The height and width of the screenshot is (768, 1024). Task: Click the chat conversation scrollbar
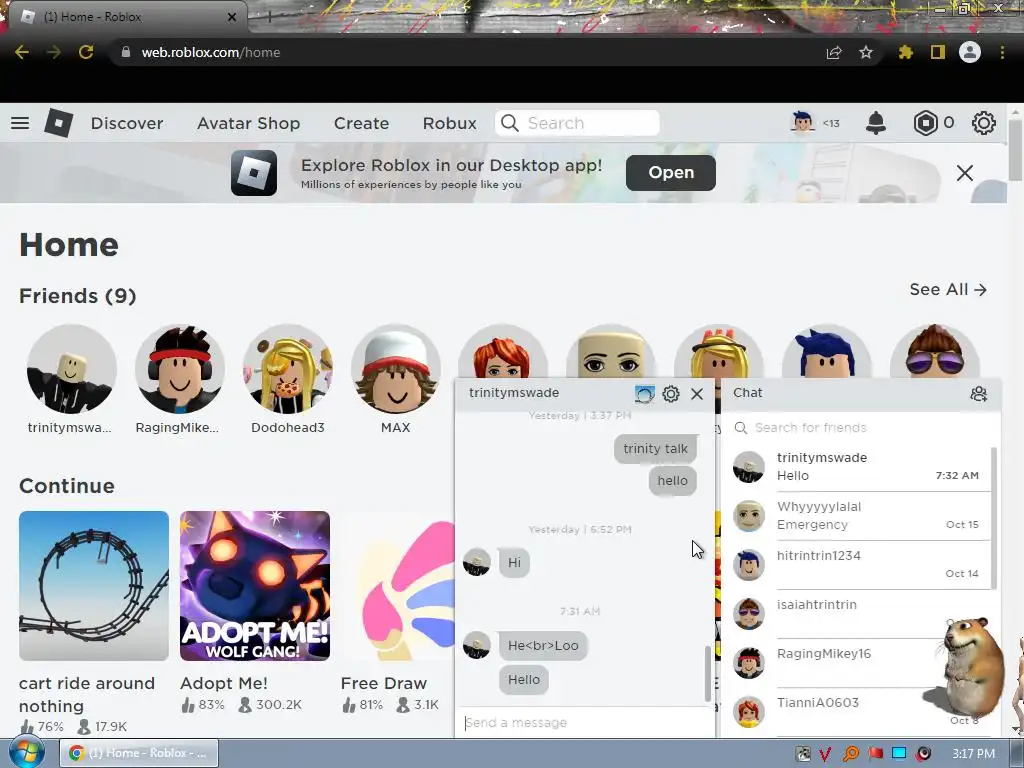click(707, 673)
